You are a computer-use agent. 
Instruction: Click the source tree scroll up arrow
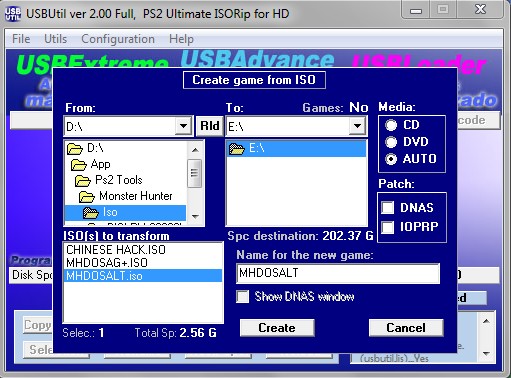(x=195, y=150)
